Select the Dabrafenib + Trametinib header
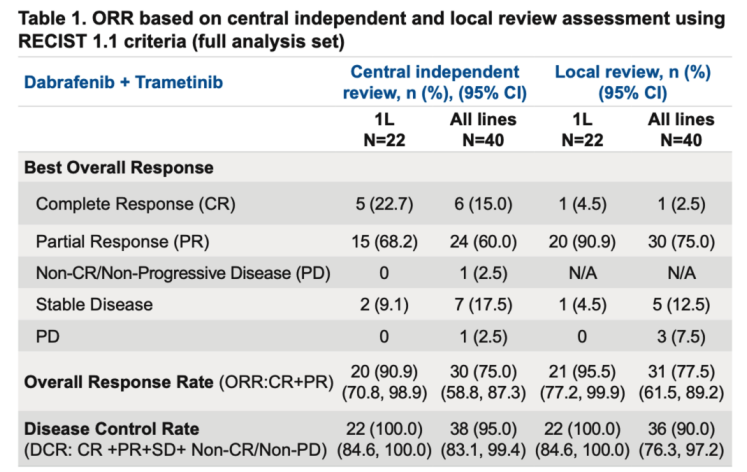Image resolution: width=747 pixels, height=472 pixels. [x=117, y=80]
